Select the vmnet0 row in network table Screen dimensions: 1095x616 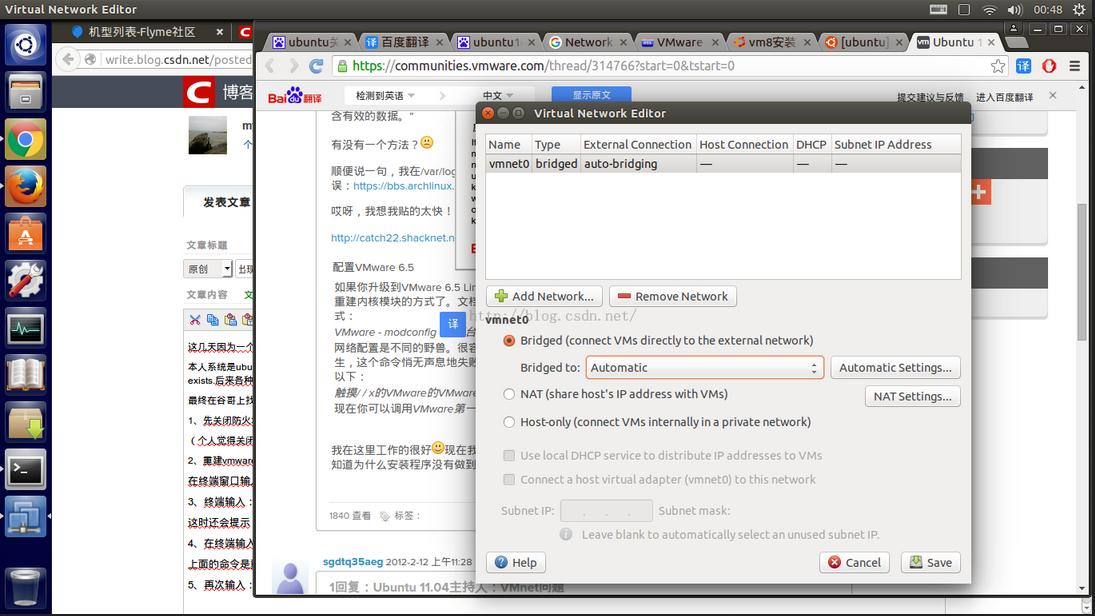(723, 163)
